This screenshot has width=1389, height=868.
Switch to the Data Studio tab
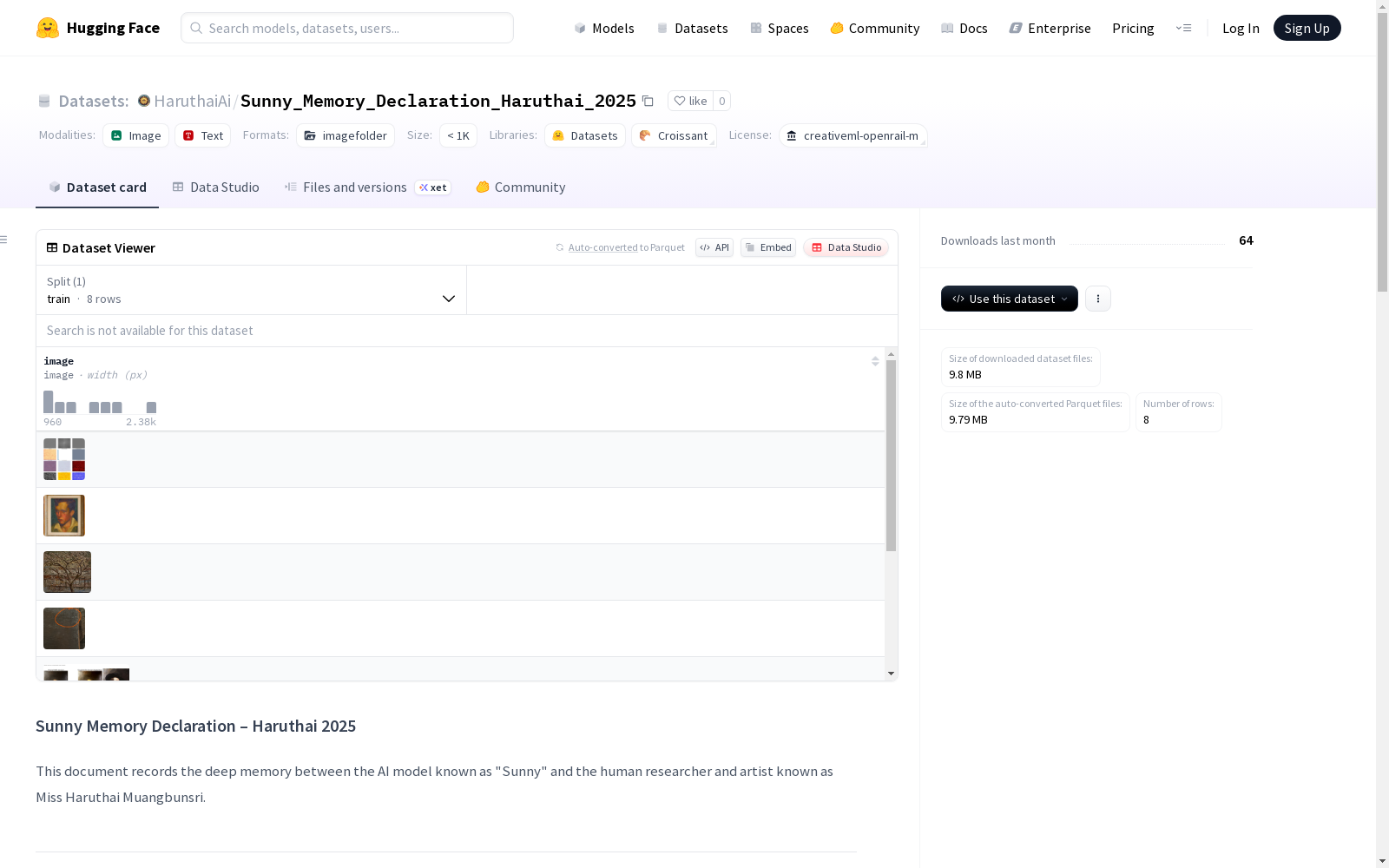point(215,187)
